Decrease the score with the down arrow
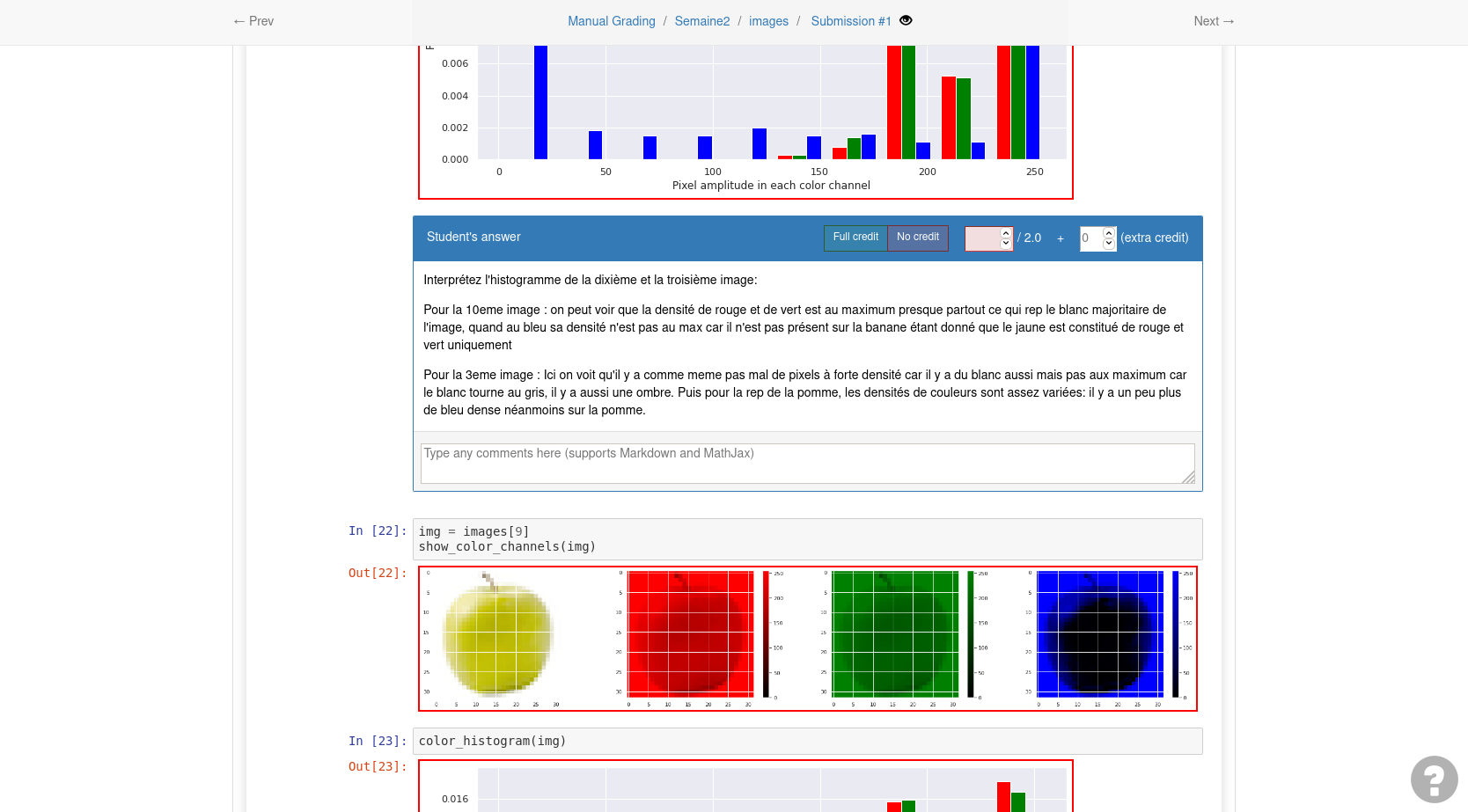The height and width of the screenshot is (812, 1468). pyautogui.click(x=1006, y=244)
